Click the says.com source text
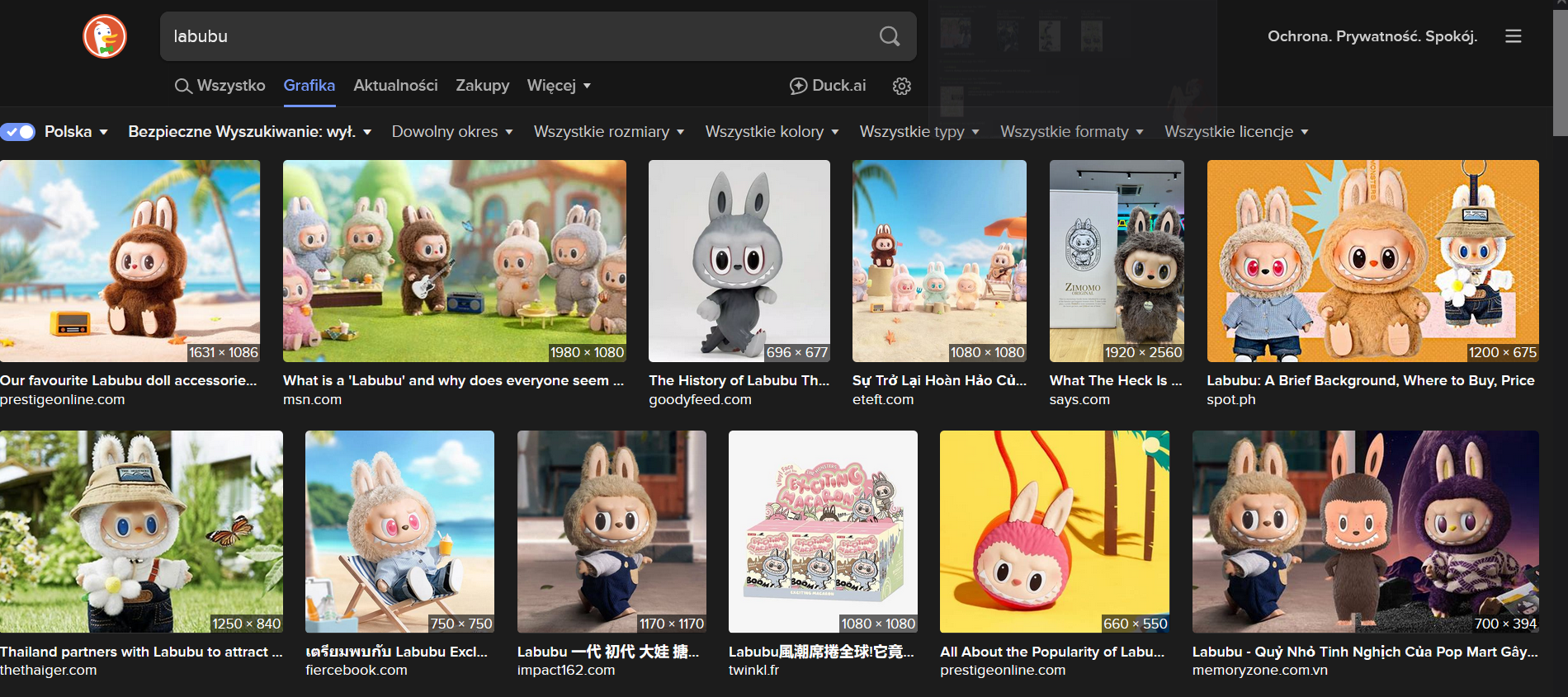The height and width of the screenshot is (697, 1568). pyautogui.click(x=1079, y=399)
